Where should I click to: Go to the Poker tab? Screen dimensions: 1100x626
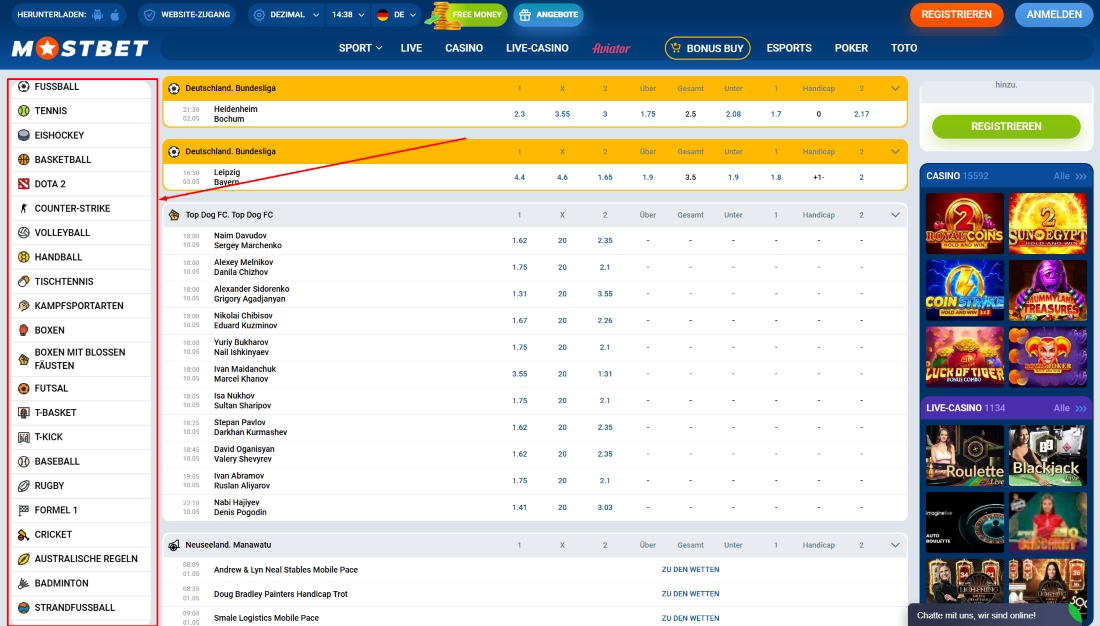coord(851,48)
